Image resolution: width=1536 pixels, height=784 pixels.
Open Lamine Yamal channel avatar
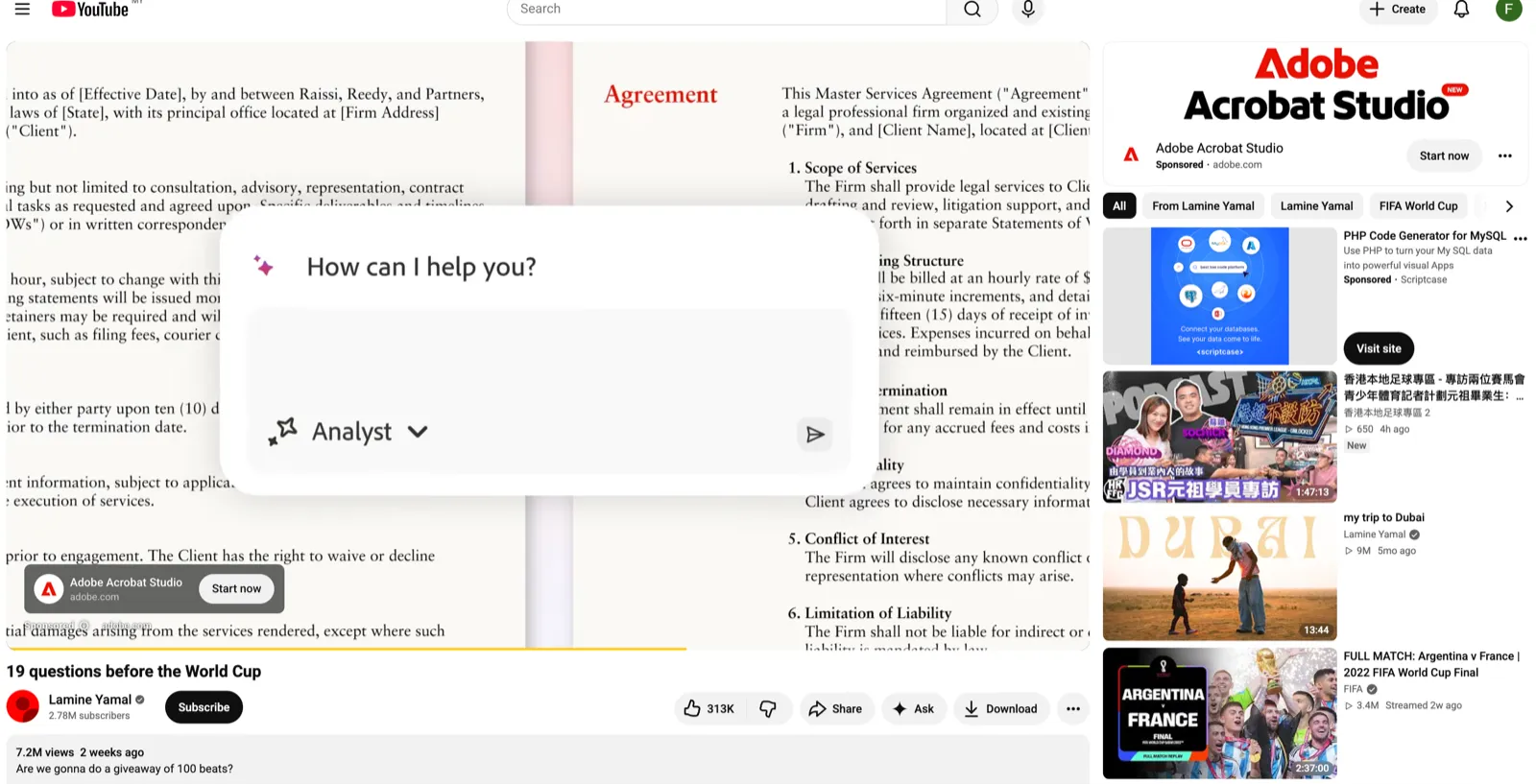tap(23, 706)
